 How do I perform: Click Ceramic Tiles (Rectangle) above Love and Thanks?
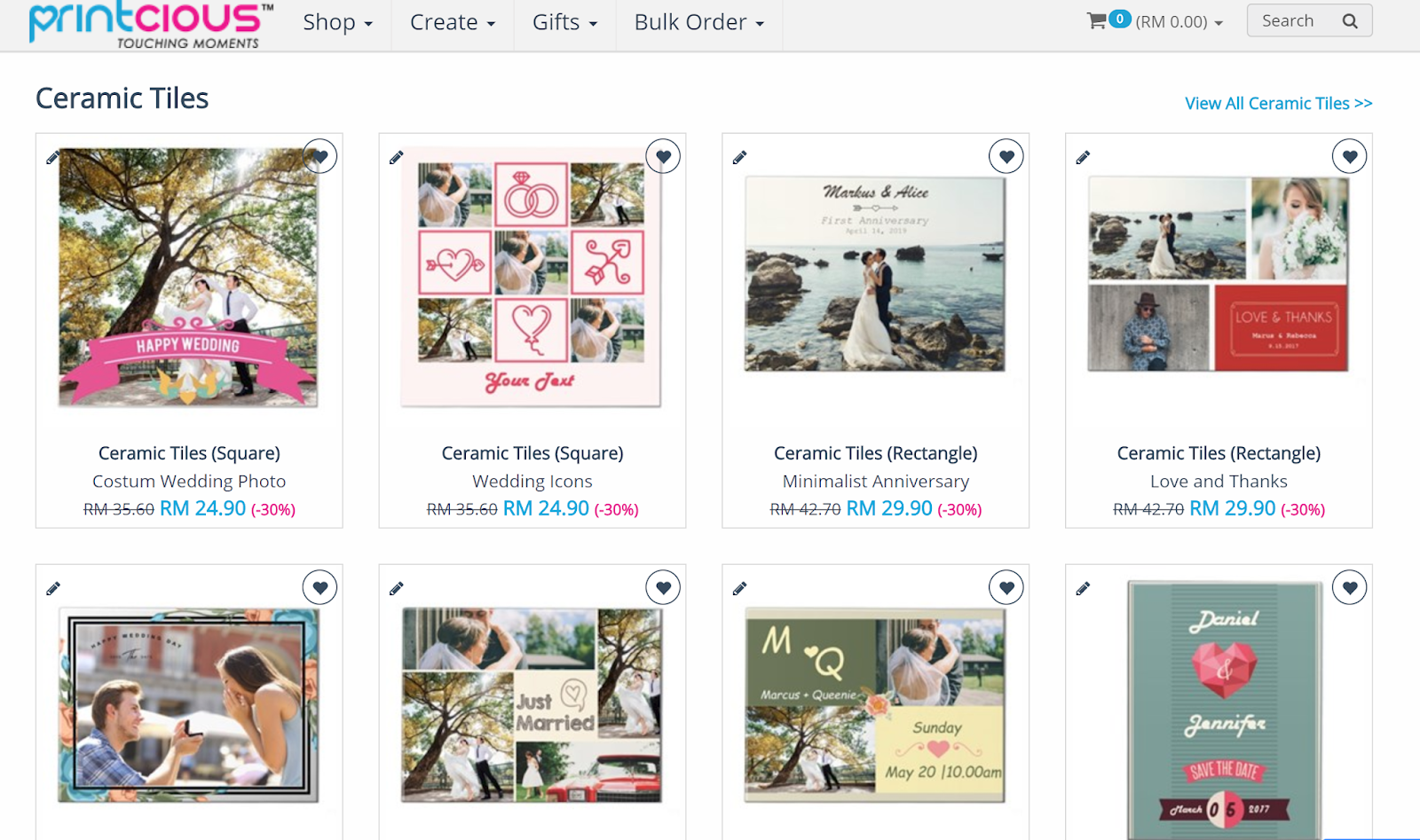1219,453
